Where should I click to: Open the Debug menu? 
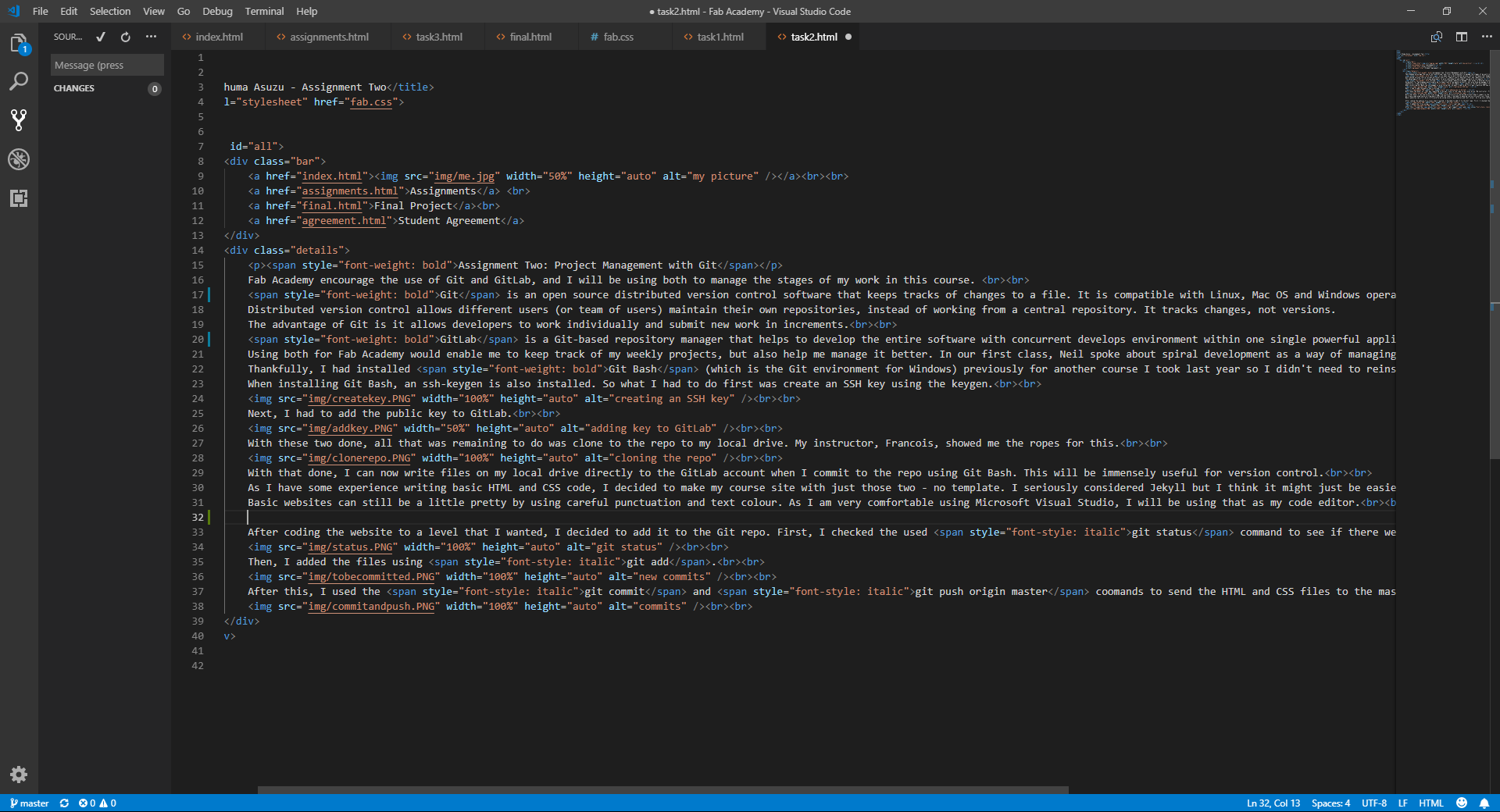click(x=217, y=11)
